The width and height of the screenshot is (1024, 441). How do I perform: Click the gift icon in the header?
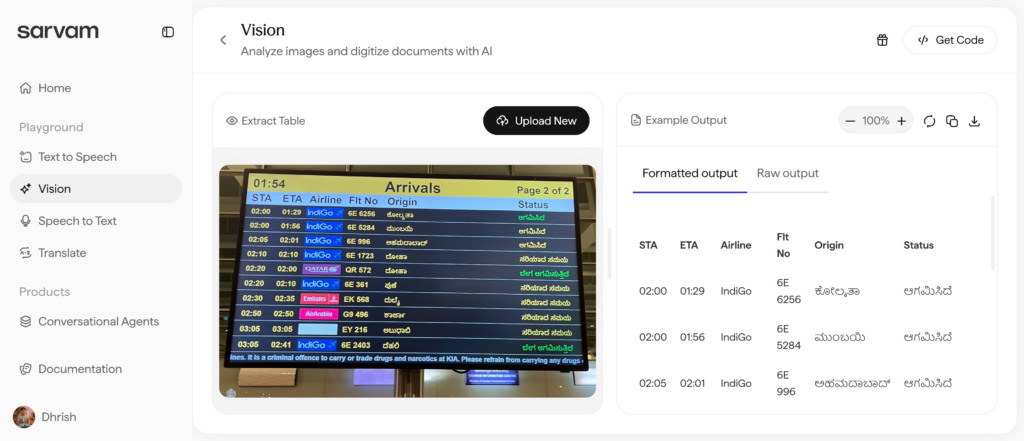coord(882,40)
